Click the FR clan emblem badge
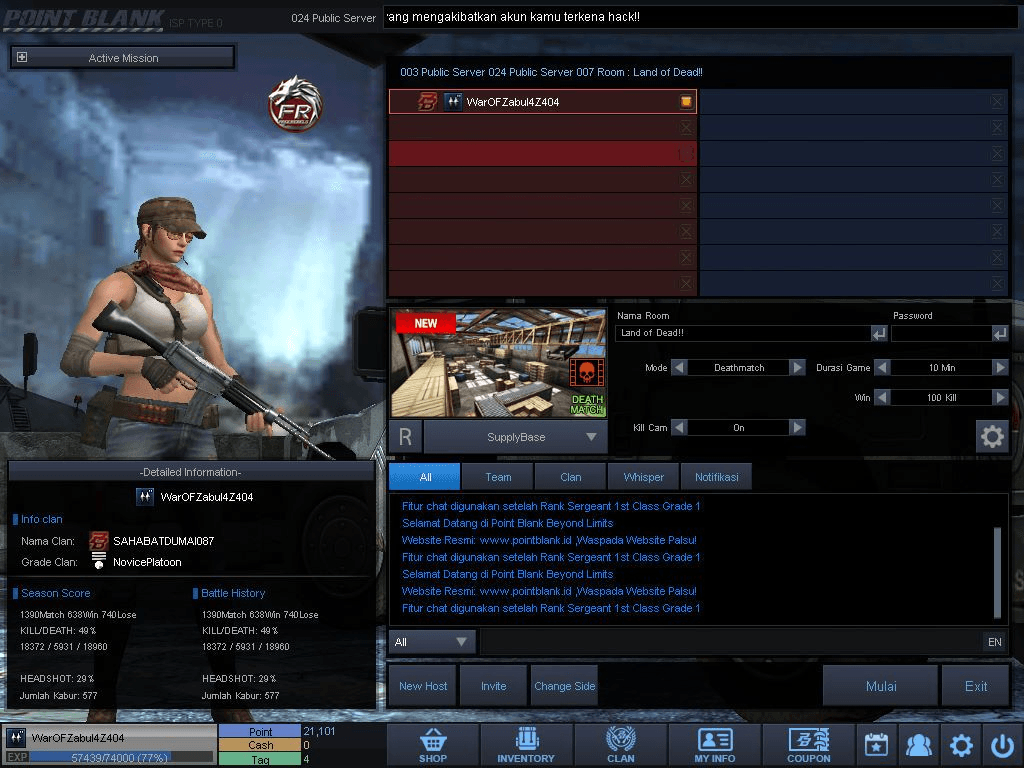 click(295, 104)
